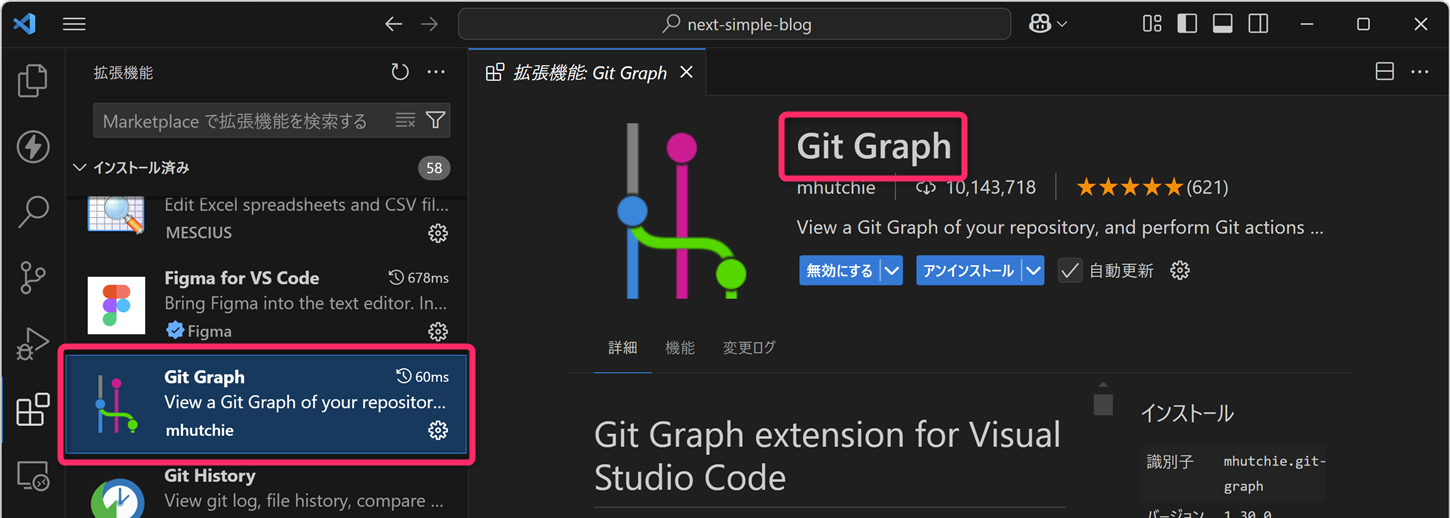
Task: Switch to the 変更ログ tab
Action: (749, 348)
